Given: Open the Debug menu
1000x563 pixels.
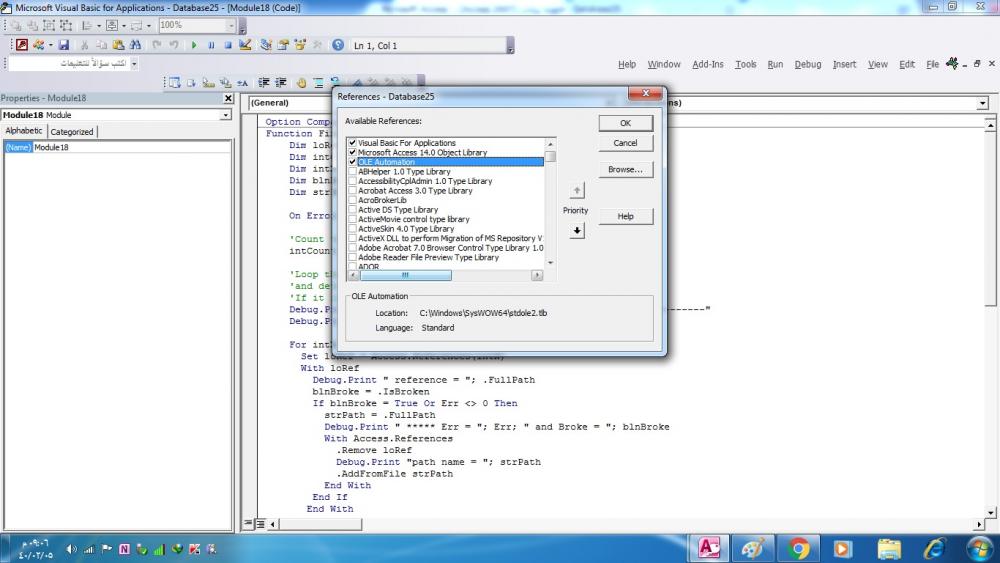Looking at the screenshot, I should click(x=807, y=64).
